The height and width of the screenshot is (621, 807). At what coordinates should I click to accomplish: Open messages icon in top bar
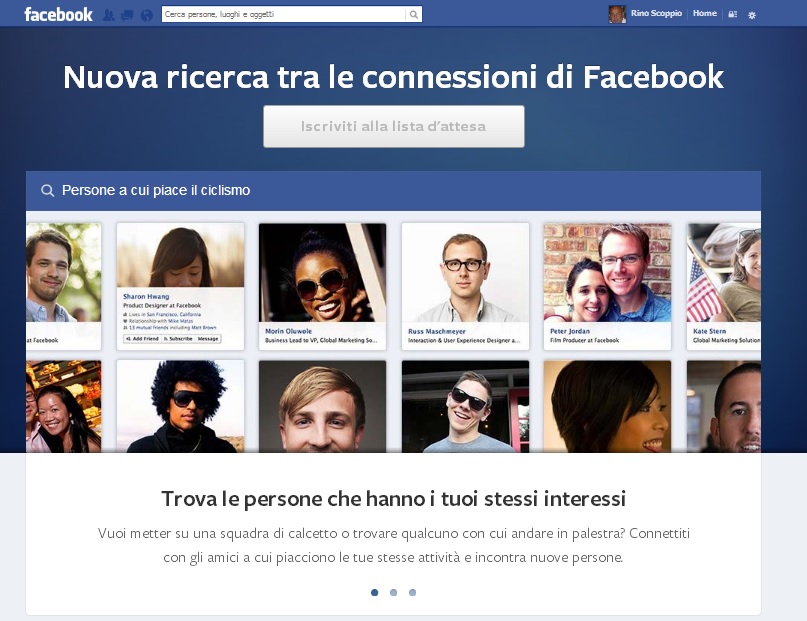[x=127, y=15]
